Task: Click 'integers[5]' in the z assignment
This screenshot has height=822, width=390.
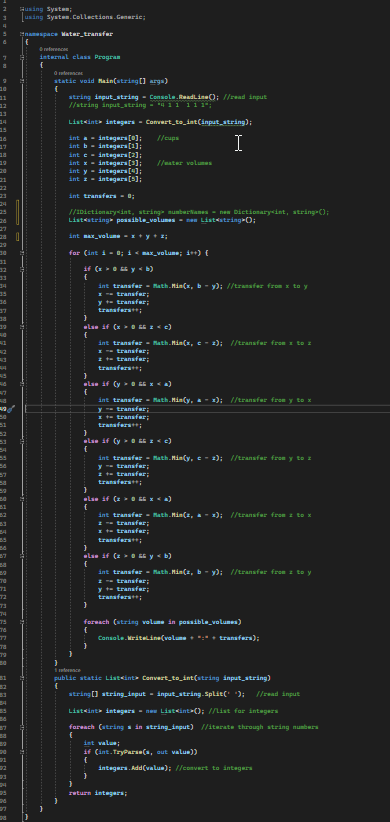Action: tap(120, 179)
